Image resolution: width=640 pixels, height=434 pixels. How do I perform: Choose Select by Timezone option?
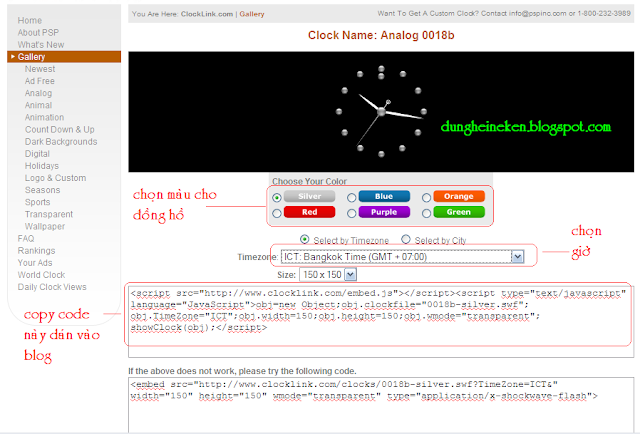pos(304,239)
